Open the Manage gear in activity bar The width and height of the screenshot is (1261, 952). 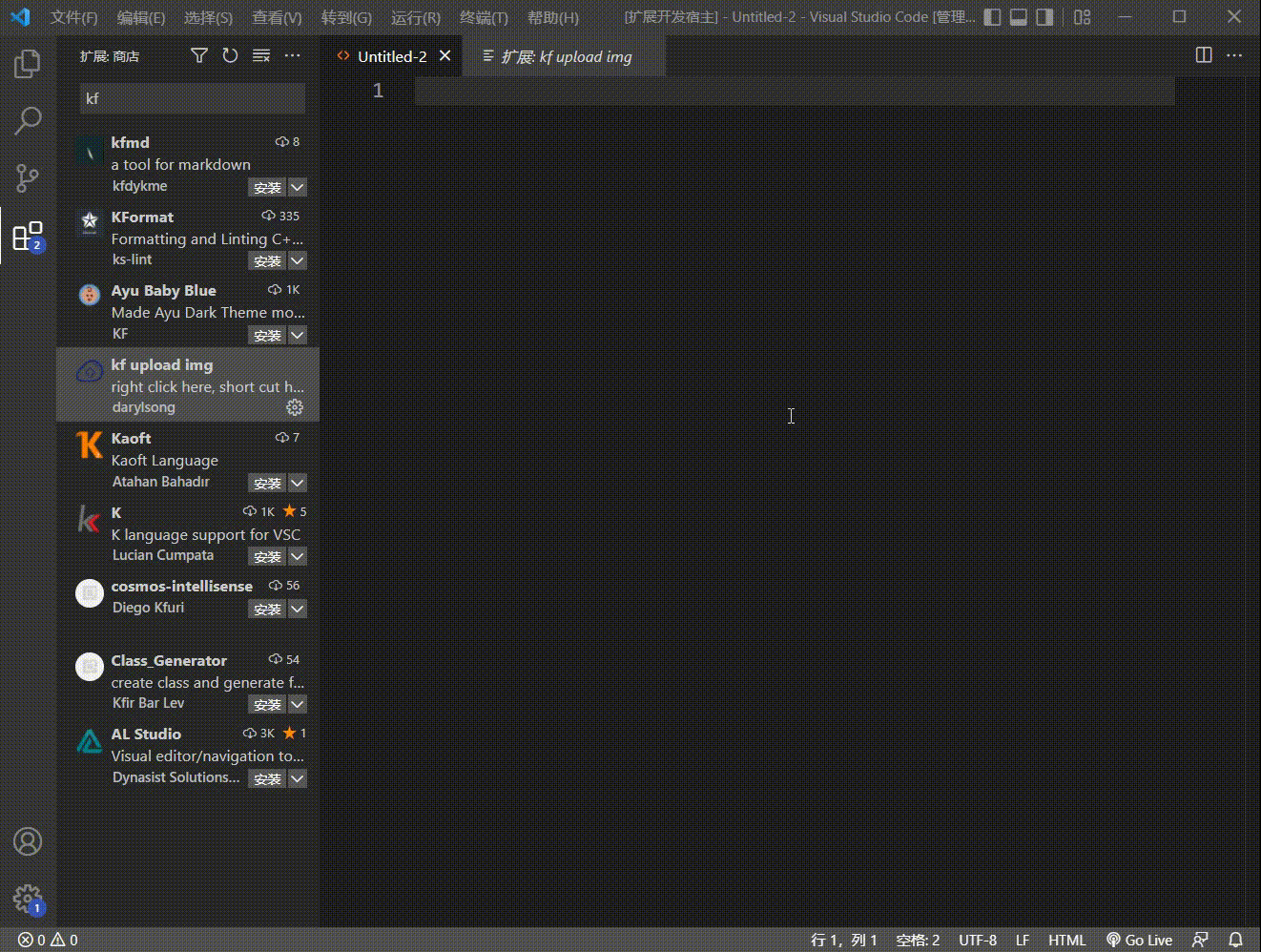pyautogui.click(x=28, y=899)
